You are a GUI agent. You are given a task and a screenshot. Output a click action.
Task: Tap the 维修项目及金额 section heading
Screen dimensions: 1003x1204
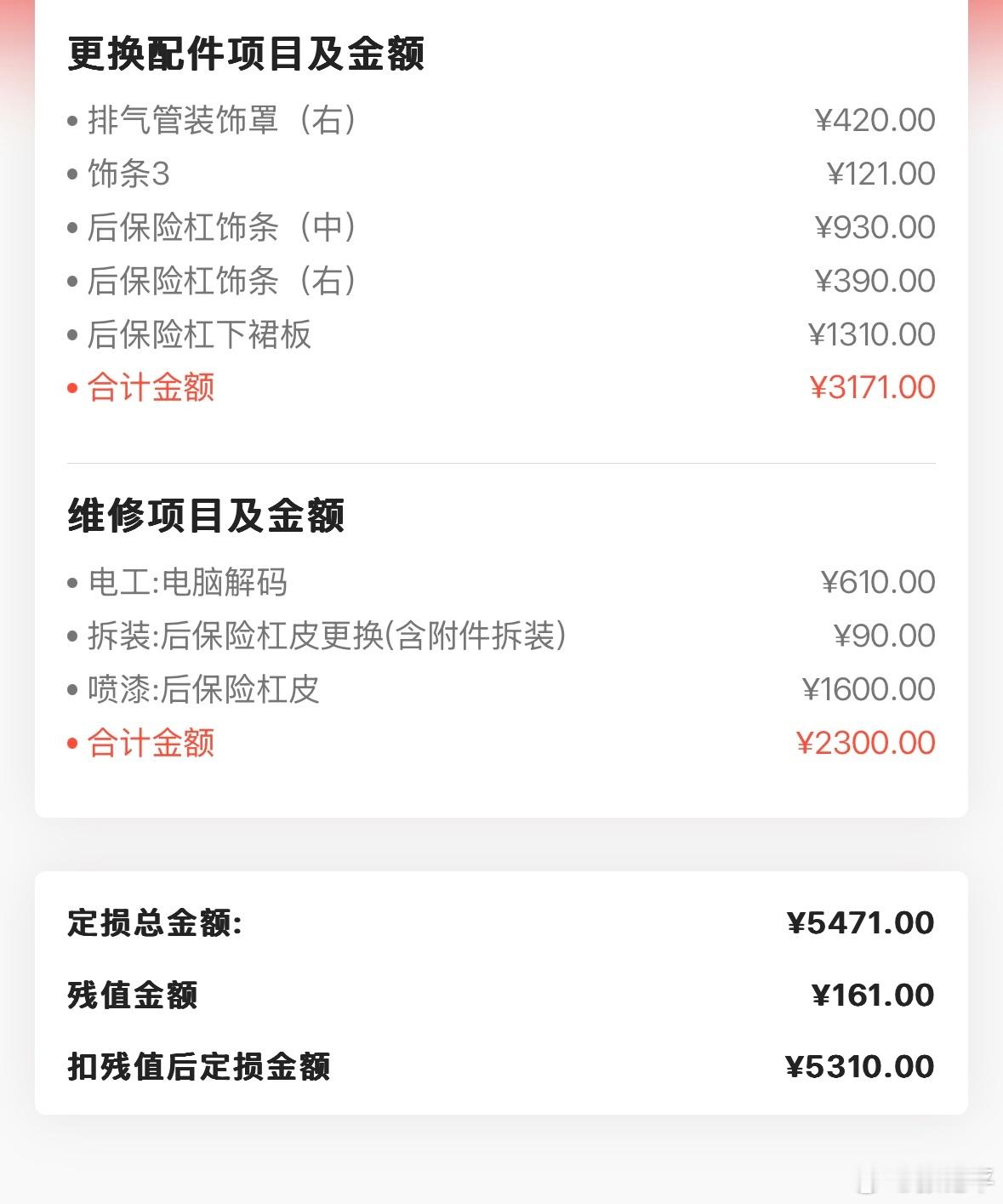pos(206,516)
